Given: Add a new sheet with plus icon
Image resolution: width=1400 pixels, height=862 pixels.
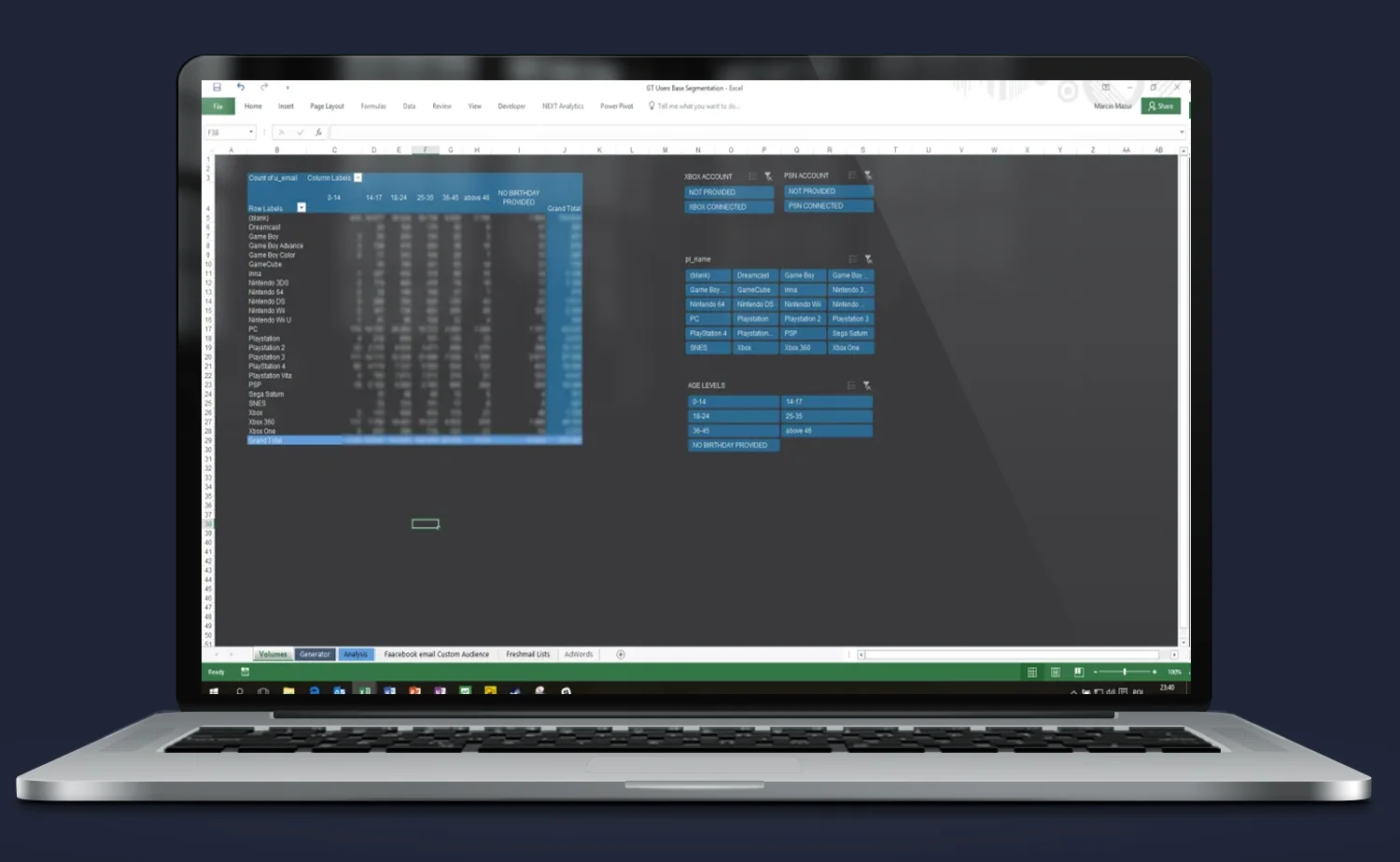Looking at the screenshot, I should pos(621,654).
